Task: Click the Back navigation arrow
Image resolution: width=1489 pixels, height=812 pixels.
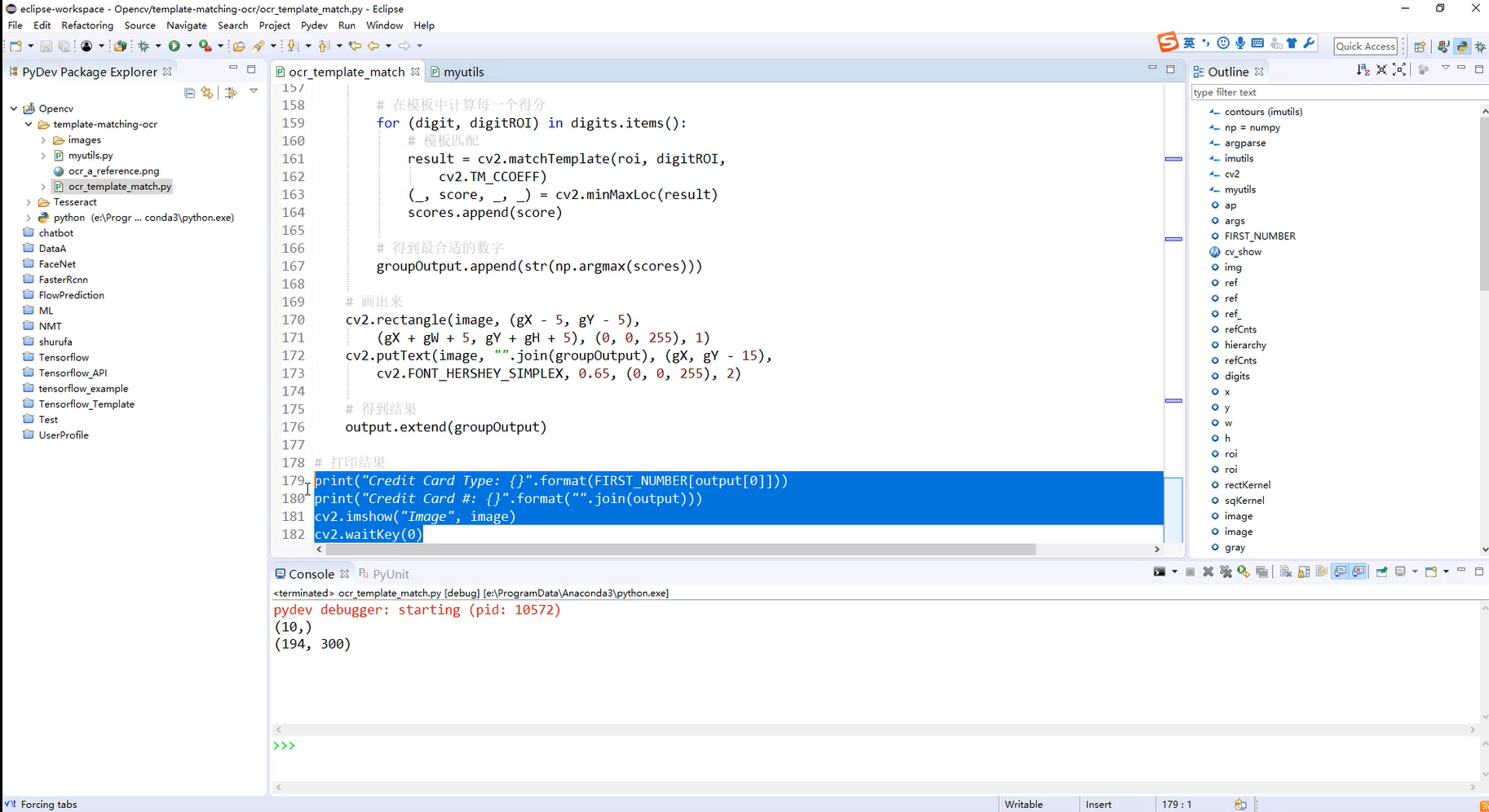Action: click(x=373, y=46)
